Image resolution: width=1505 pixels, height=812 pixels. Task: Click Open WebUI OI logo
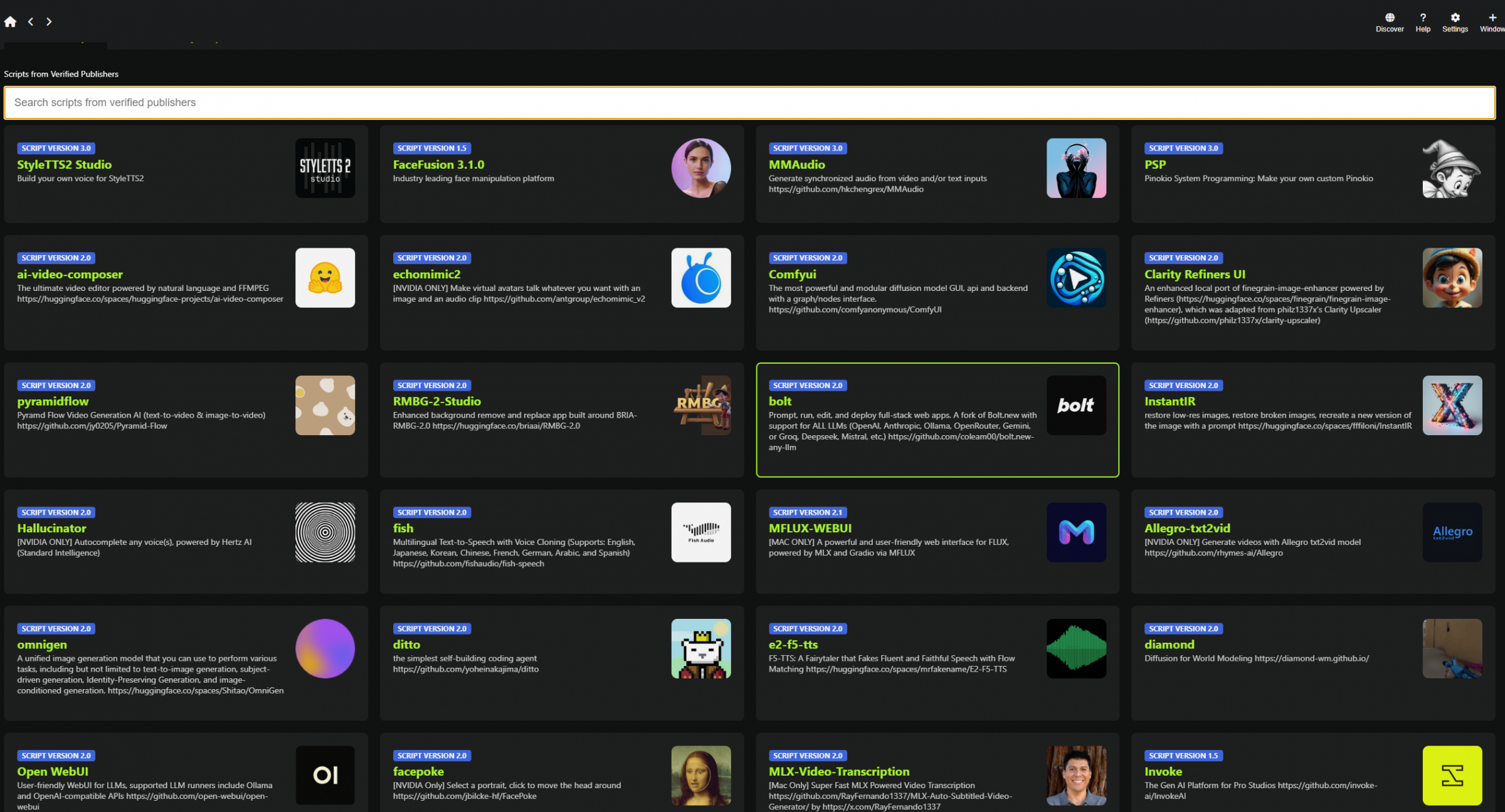pos(325,776)
